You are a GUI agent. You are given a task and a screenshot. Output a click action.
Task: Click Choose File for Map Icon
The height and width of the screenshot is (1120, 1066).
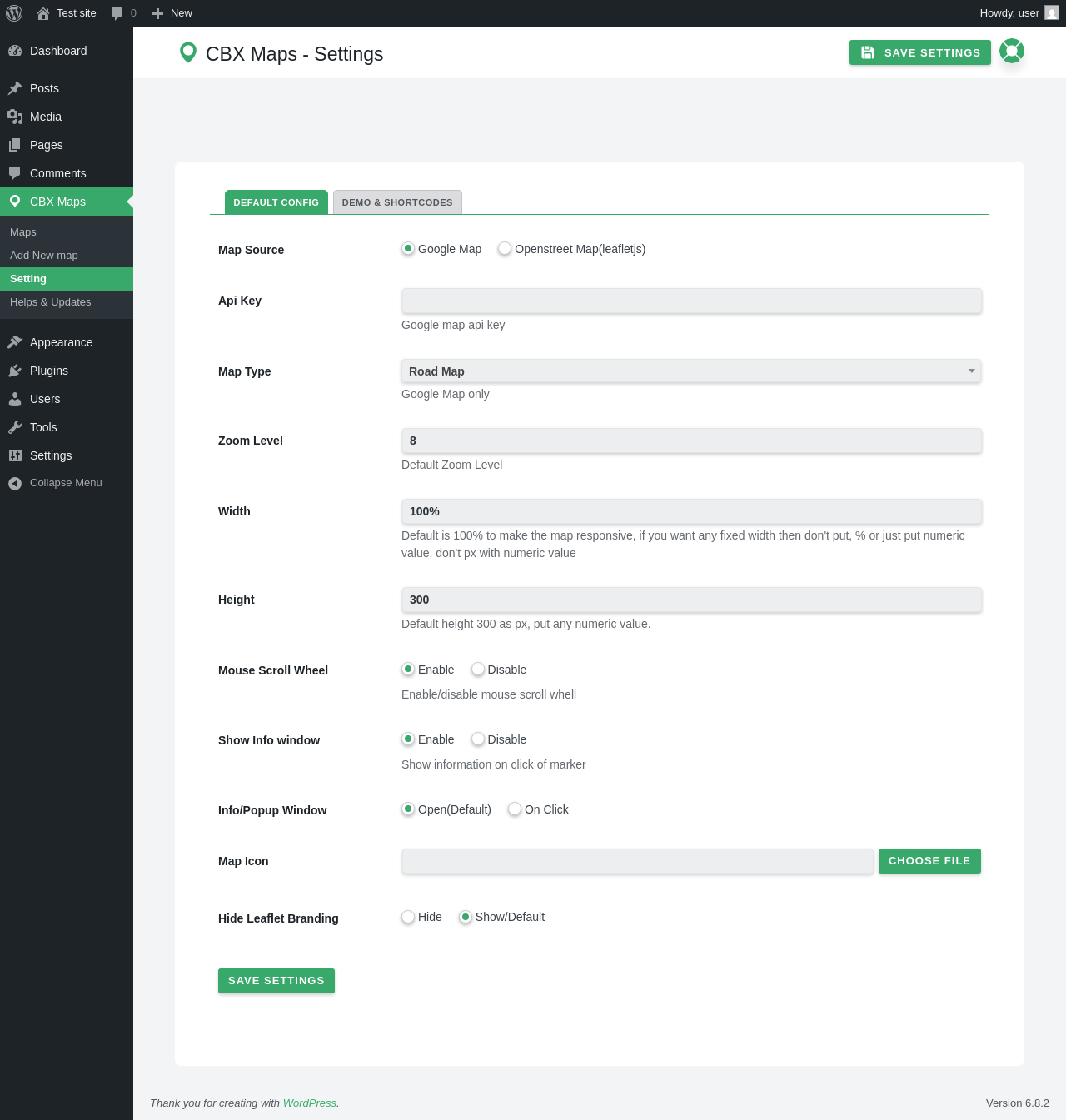[929, 861]
